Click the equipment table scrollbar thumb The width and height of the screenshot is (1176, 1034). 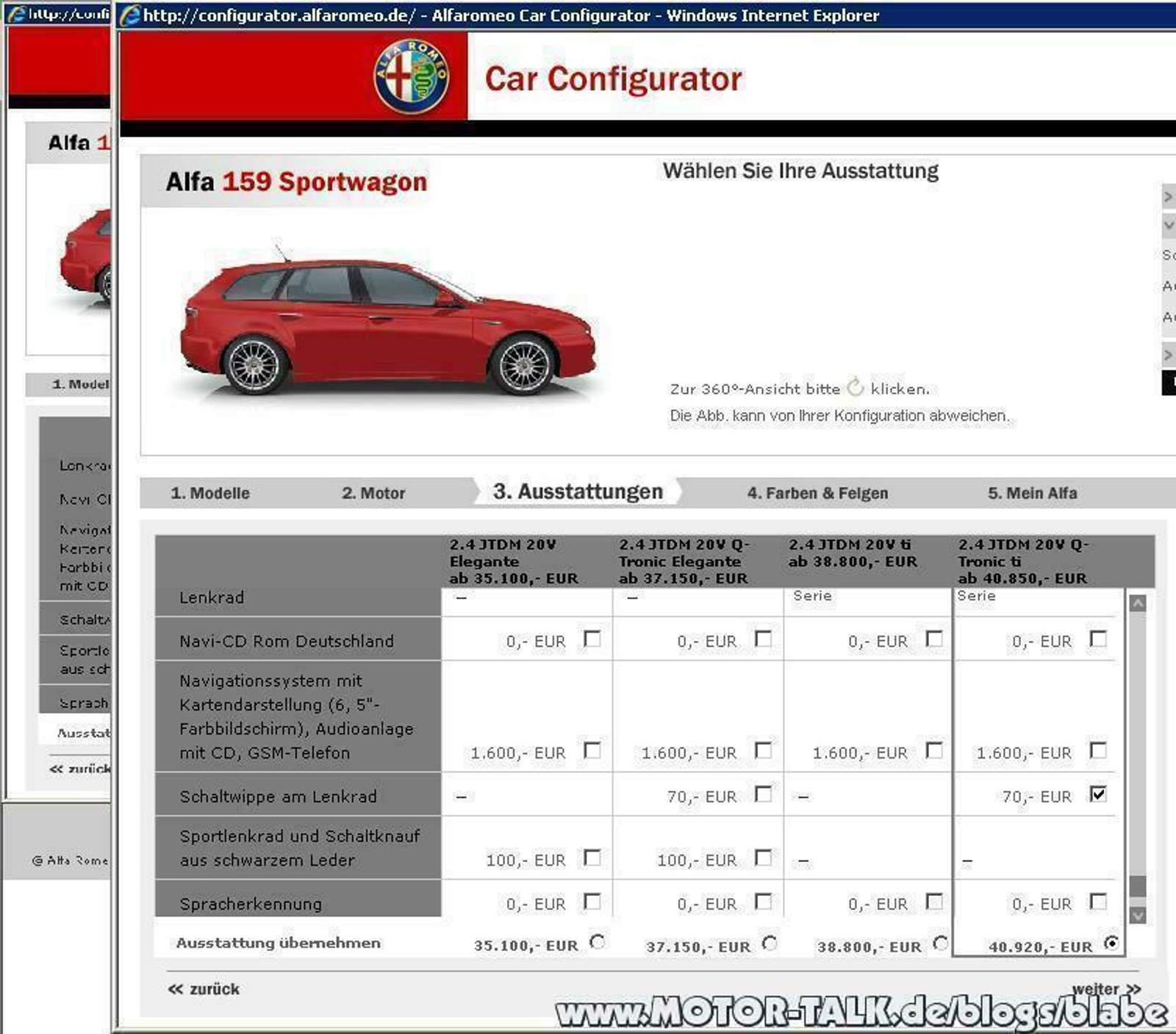[x=1137, y=886]
